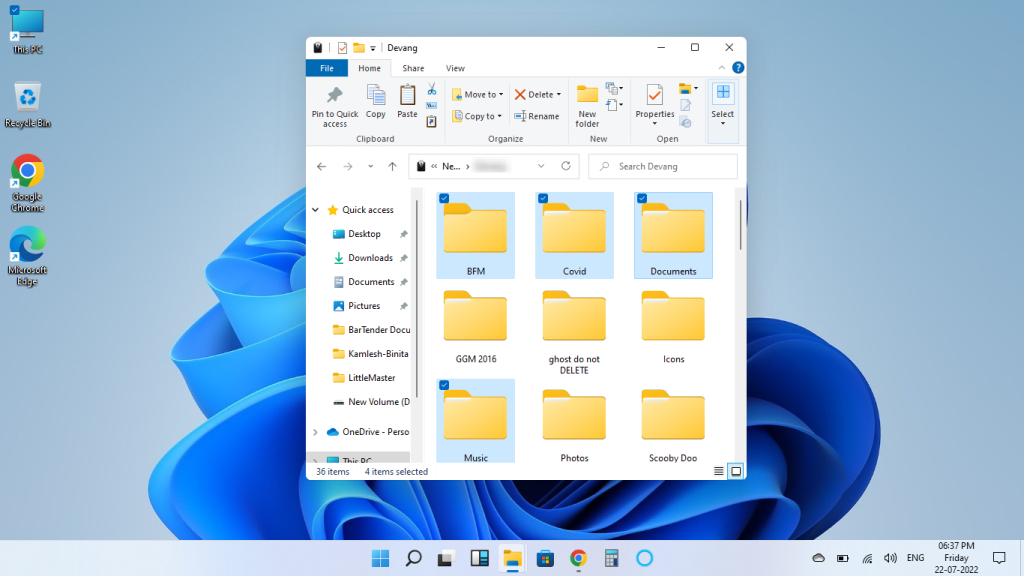
Task: Launch Google Chrome from the taskbar
Action: tap(578, 558)
